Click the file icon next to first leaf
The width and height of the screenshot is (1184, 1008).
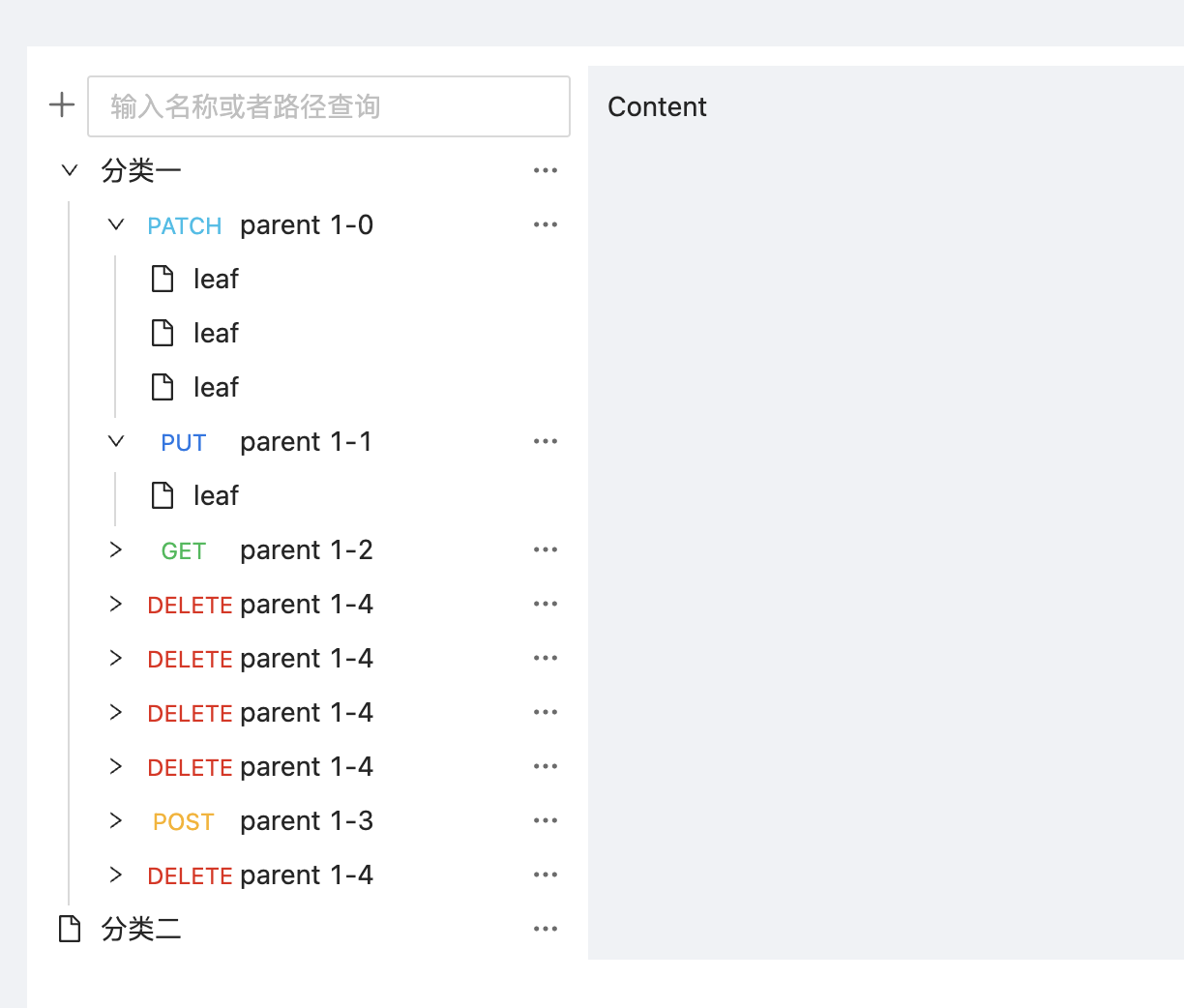point(162,279)
